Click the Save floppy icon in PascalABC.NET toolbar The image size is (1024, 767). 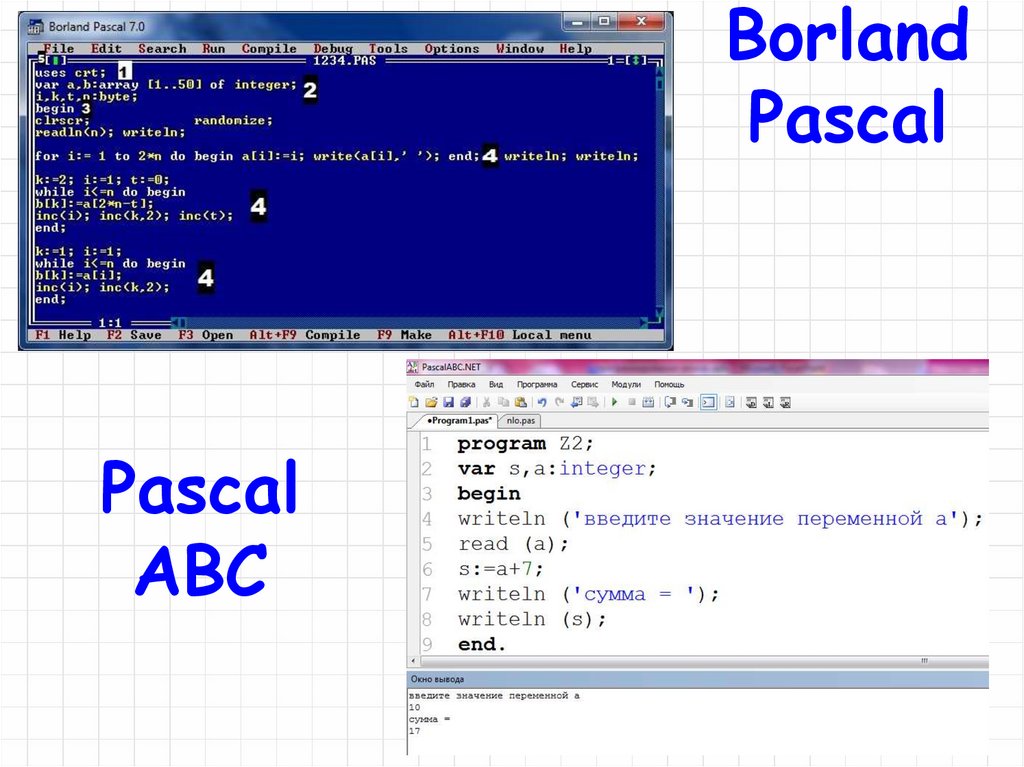coord(449,402)
